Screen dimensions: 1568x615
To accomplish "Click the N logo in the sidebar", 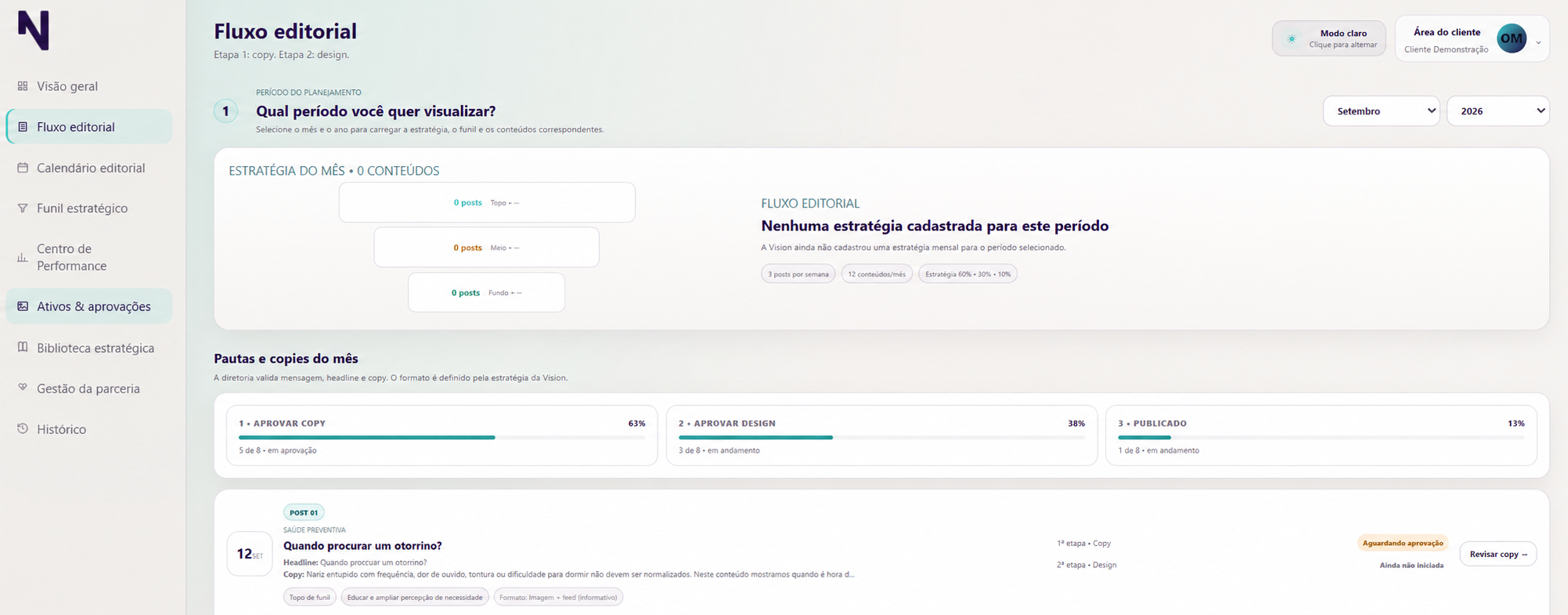I will click(x=34, y=31).
